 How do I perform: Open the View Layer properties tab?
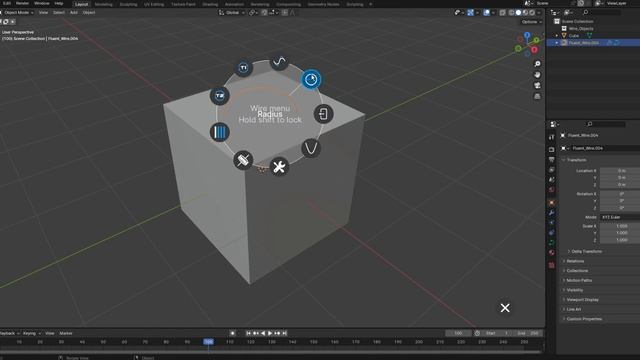pos(552,169)
